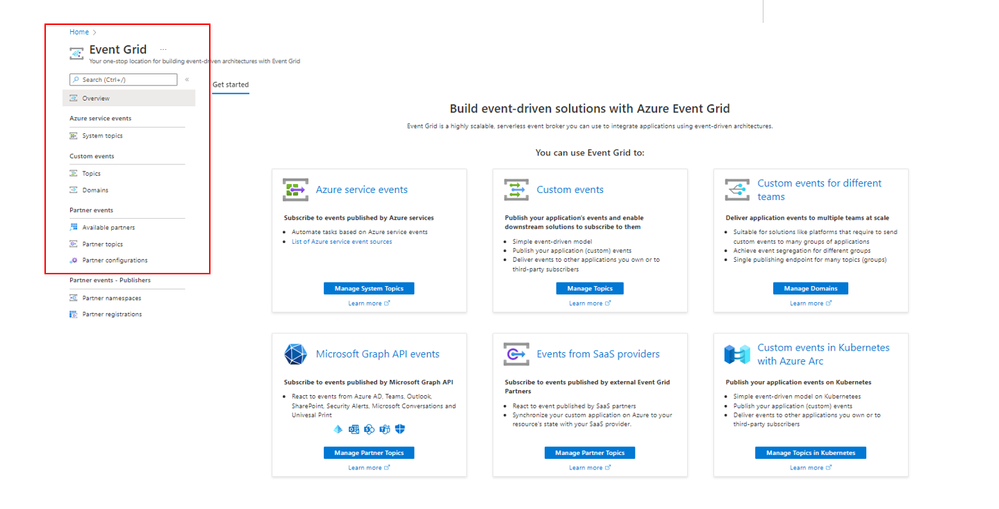This screenshot has width=999, height=509.
Task: Click the Partner topics sidebar icon
Action: click(73, 244)
